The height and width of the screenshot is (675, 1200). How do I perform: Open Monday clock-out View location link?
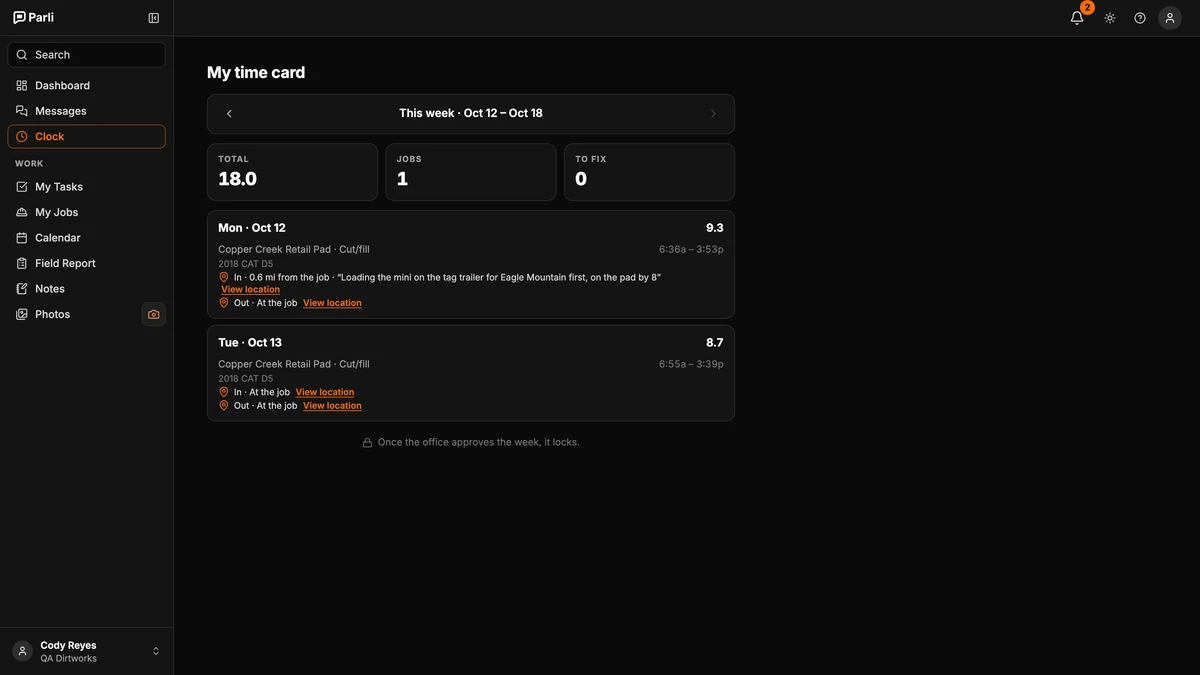pyautogui.click(x=333, y=303)
